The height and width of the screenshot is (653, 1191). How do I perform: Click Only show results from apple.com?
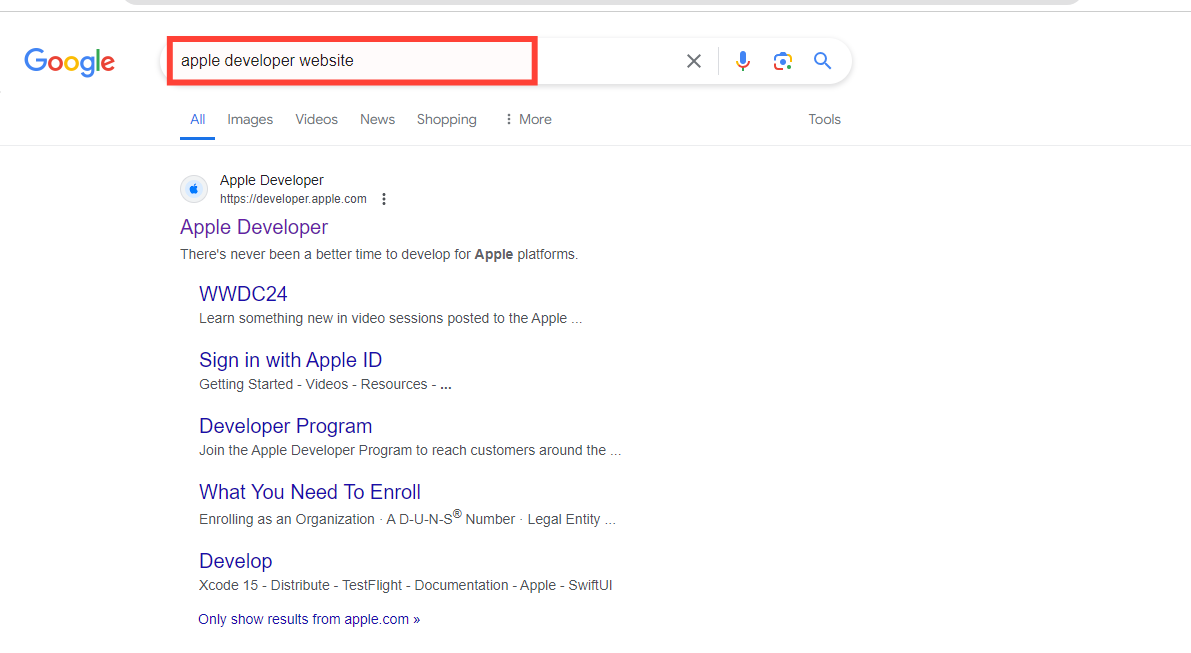pos(309,620)
